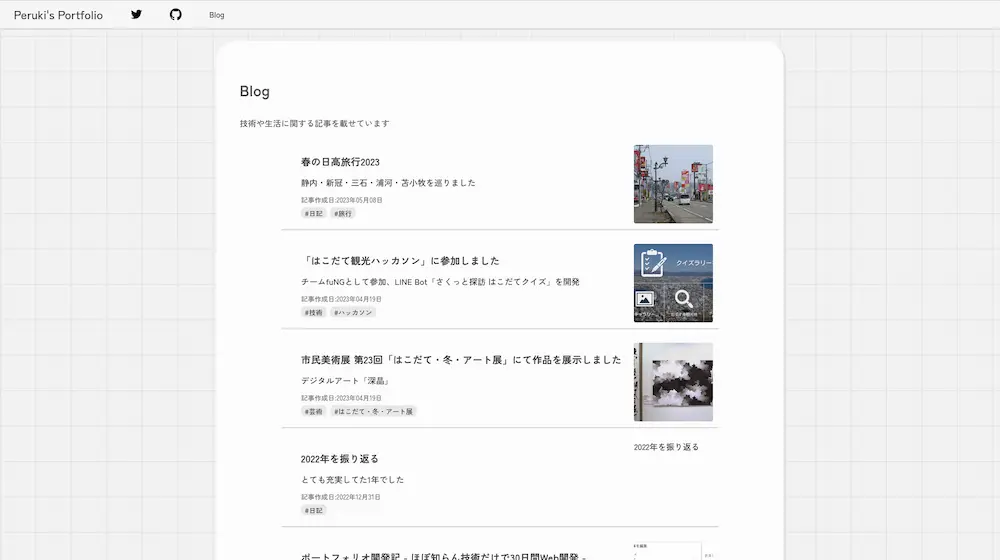Open the はこだて観光ハッカソン article title

pyautogui.click(x=400, y=261)
